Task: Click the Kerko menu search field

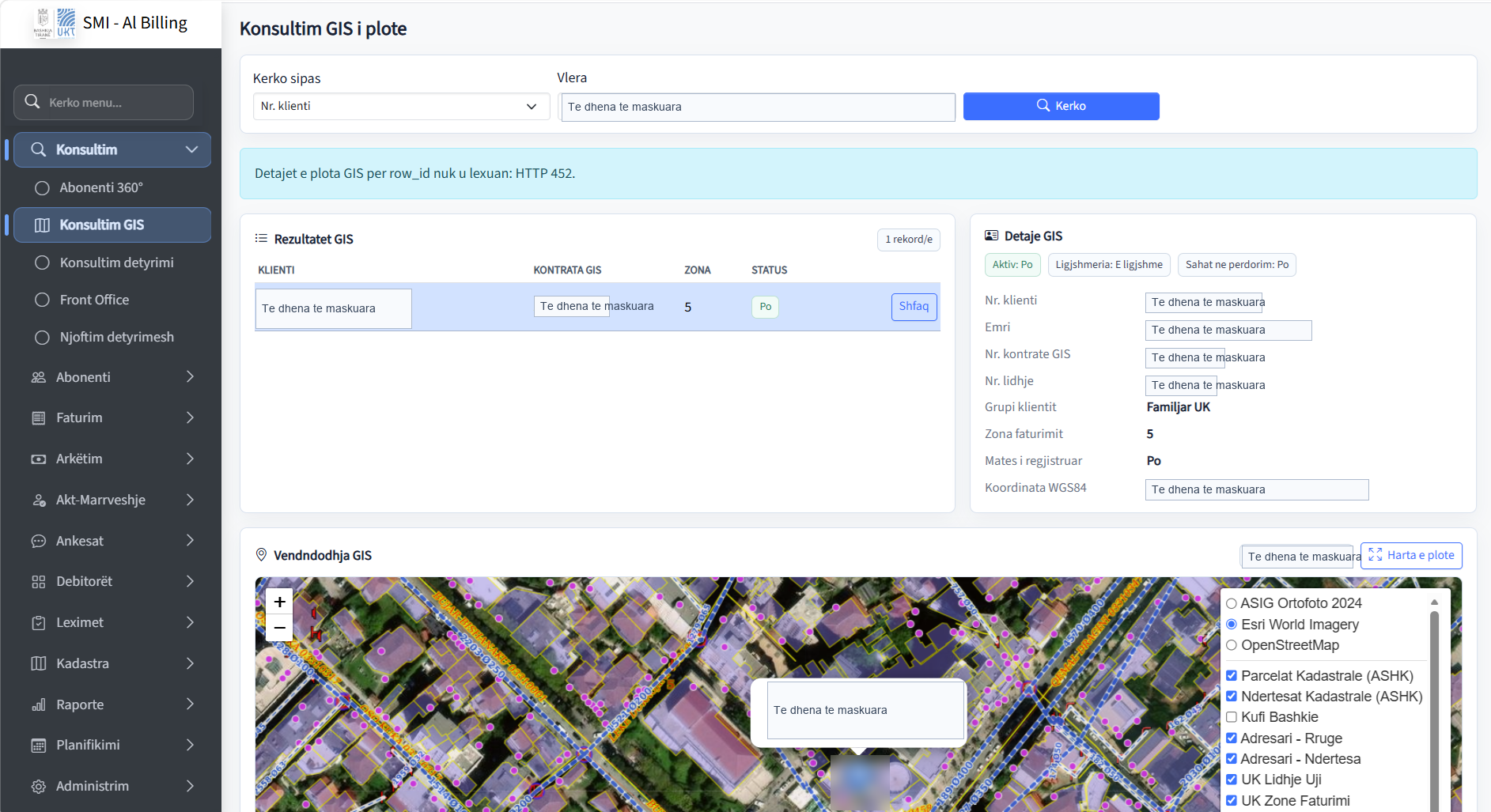Action: pos(104,102)
